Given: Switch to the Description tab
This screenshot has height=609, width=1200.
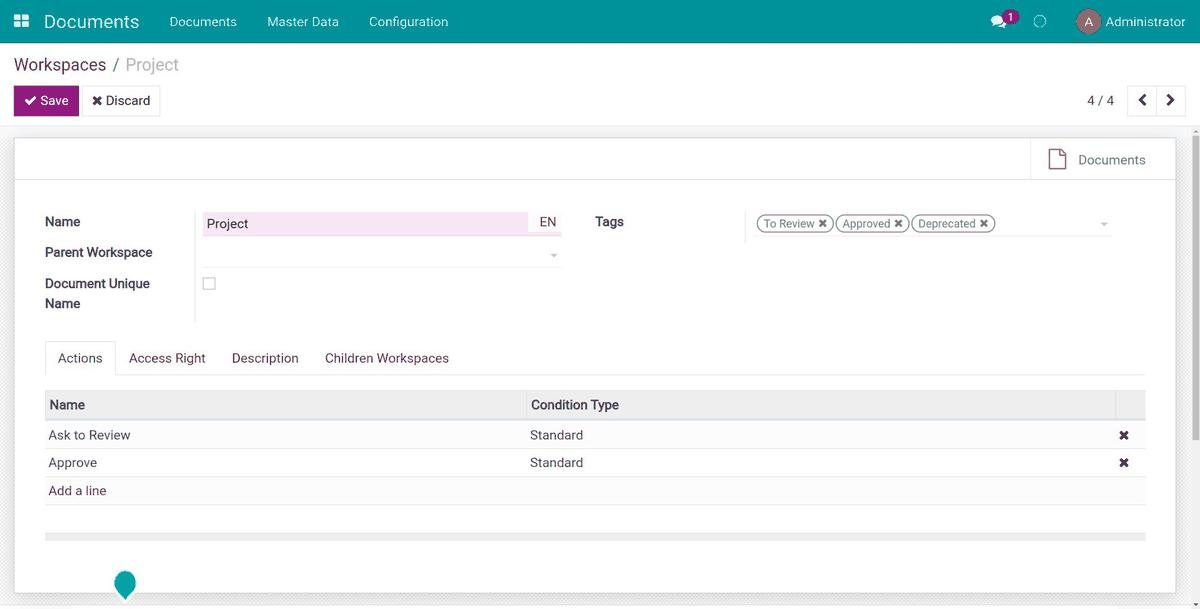Looking at the screenshot, I should 265,358.
